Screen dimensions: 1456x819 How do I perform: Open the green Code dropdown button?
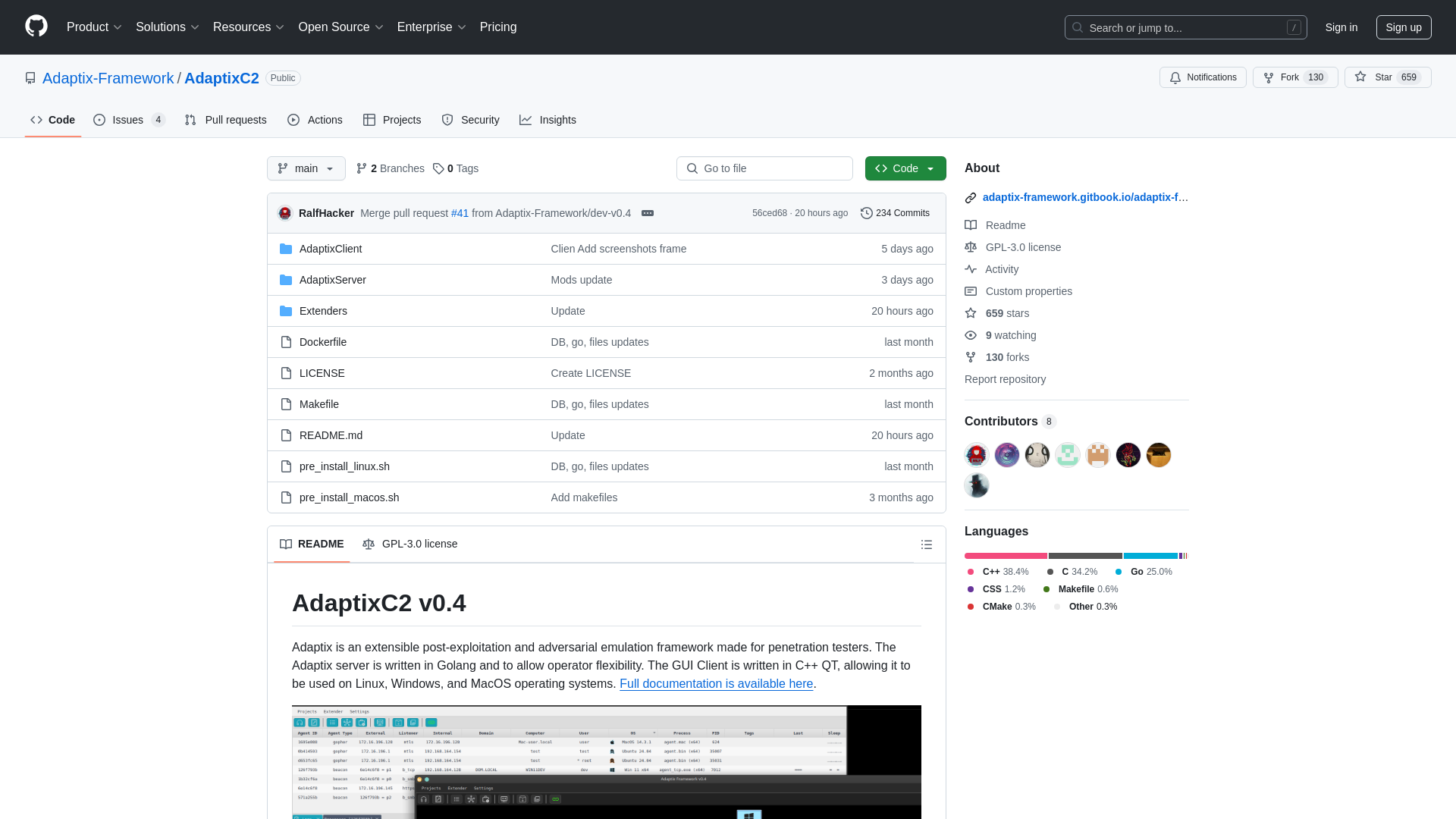(905, 168)
